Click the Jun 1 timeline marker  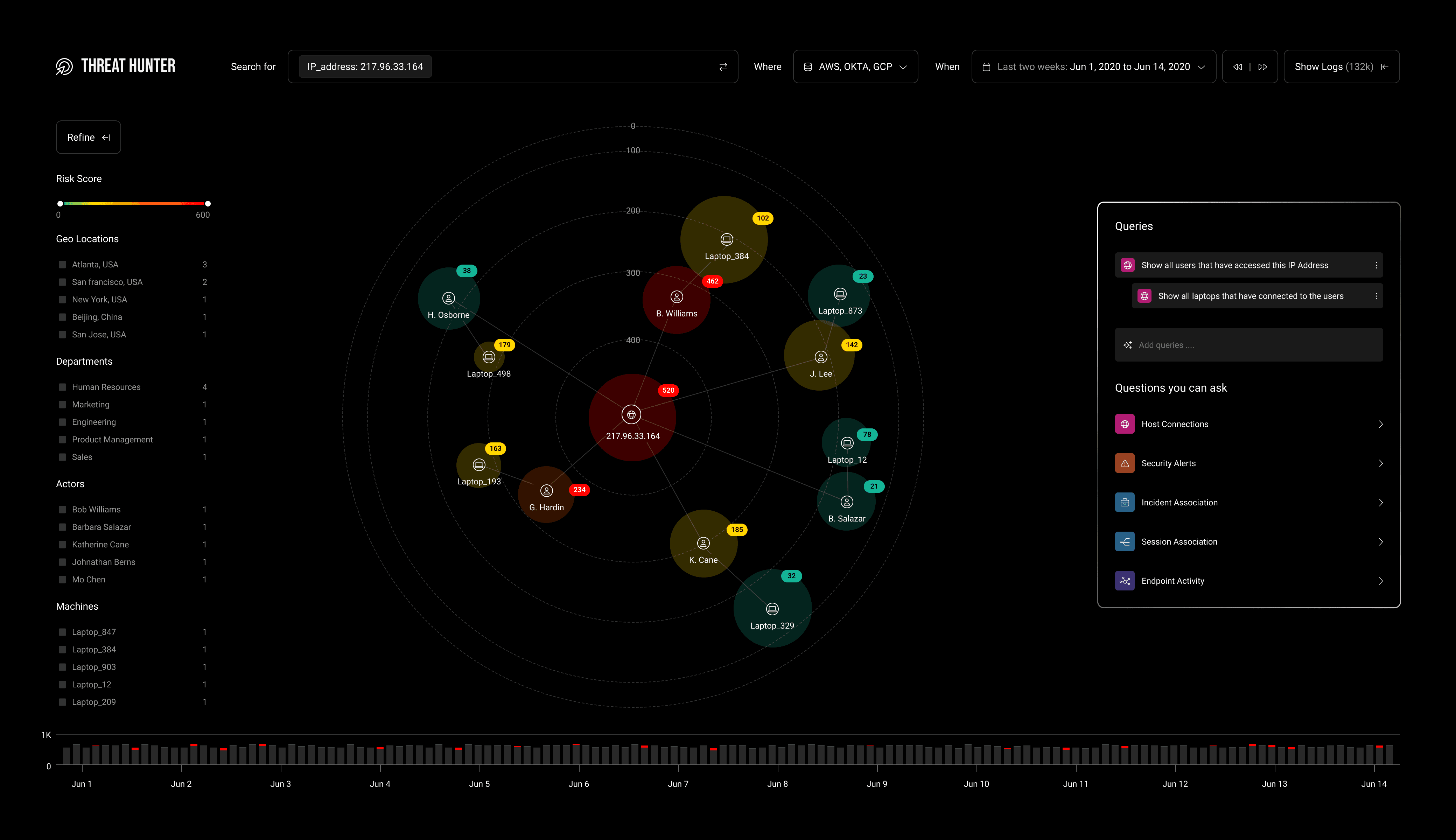[x=81, y=783]
